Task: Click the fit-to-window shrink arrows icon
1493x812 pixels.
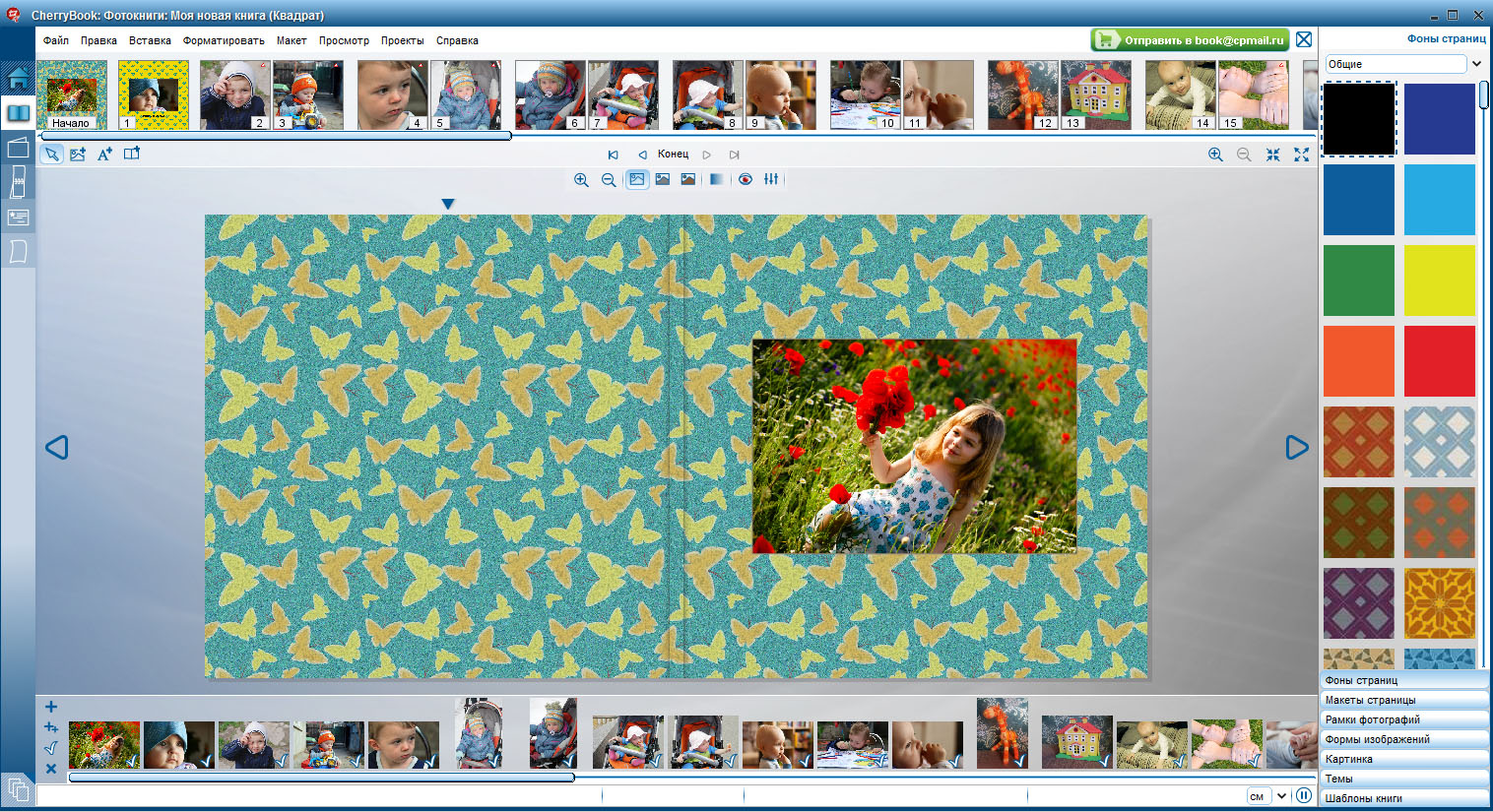Action: (1272, 155)
